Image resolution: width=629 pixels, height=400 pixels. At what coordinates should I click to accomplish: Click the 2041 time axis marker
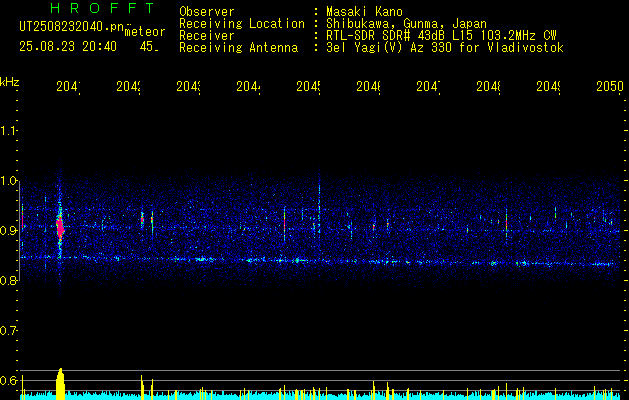click(x=68, y=86)
